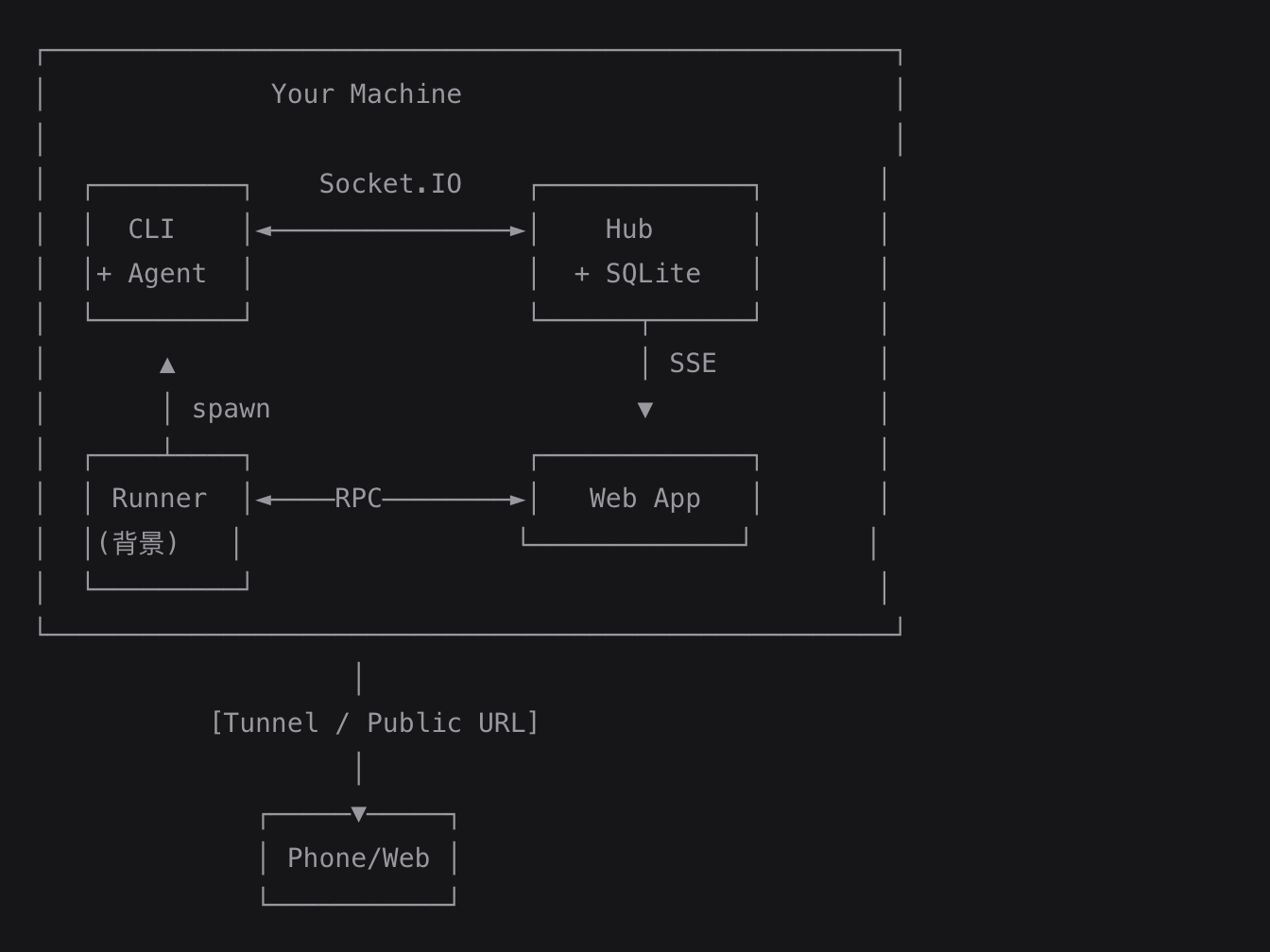Click the '+ SQLite' text
The height and width of the screenshot is (952, 1270).
[x=638, y=274]
